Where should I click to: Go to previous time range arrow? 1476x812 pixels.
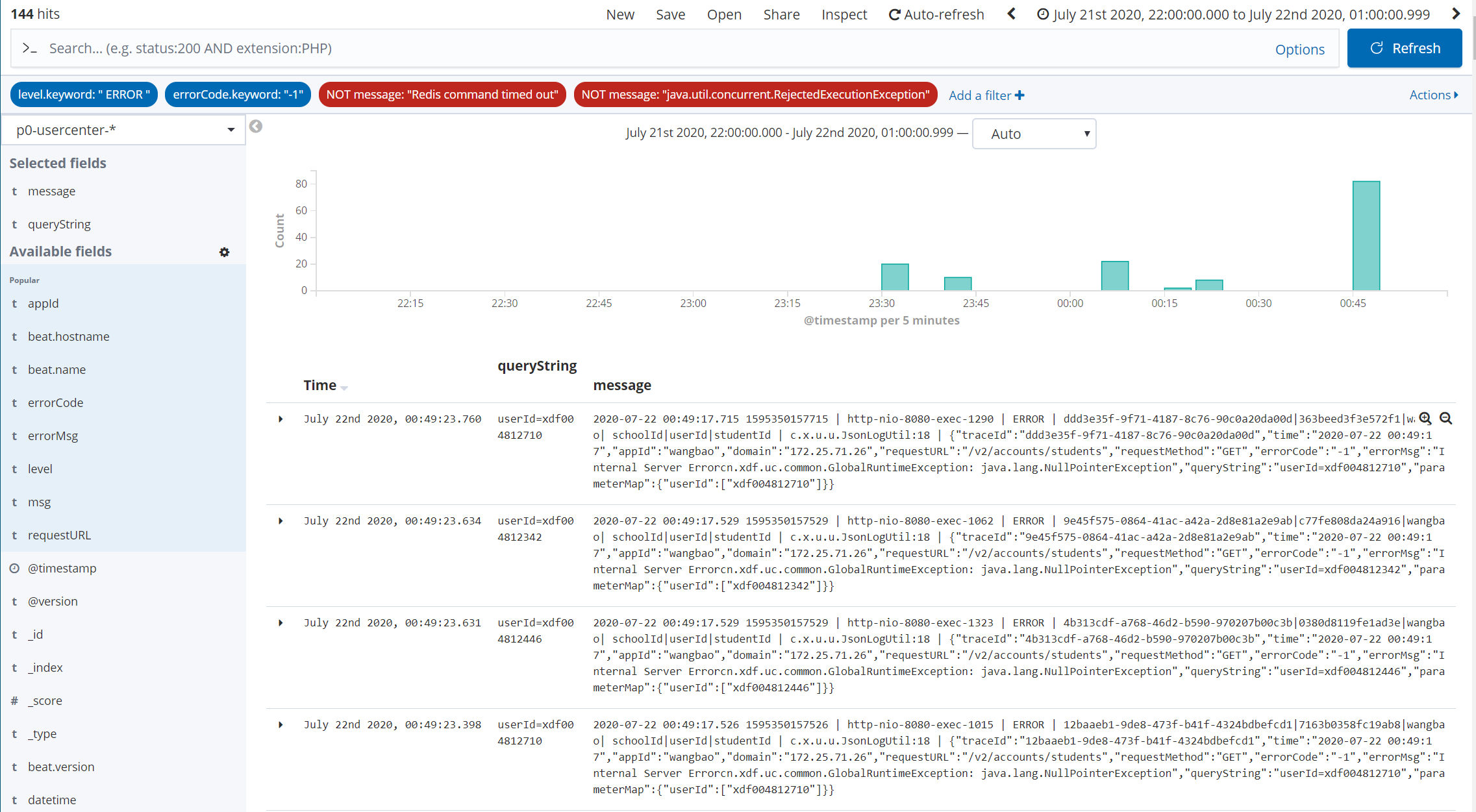click(x=1011, y=14)
